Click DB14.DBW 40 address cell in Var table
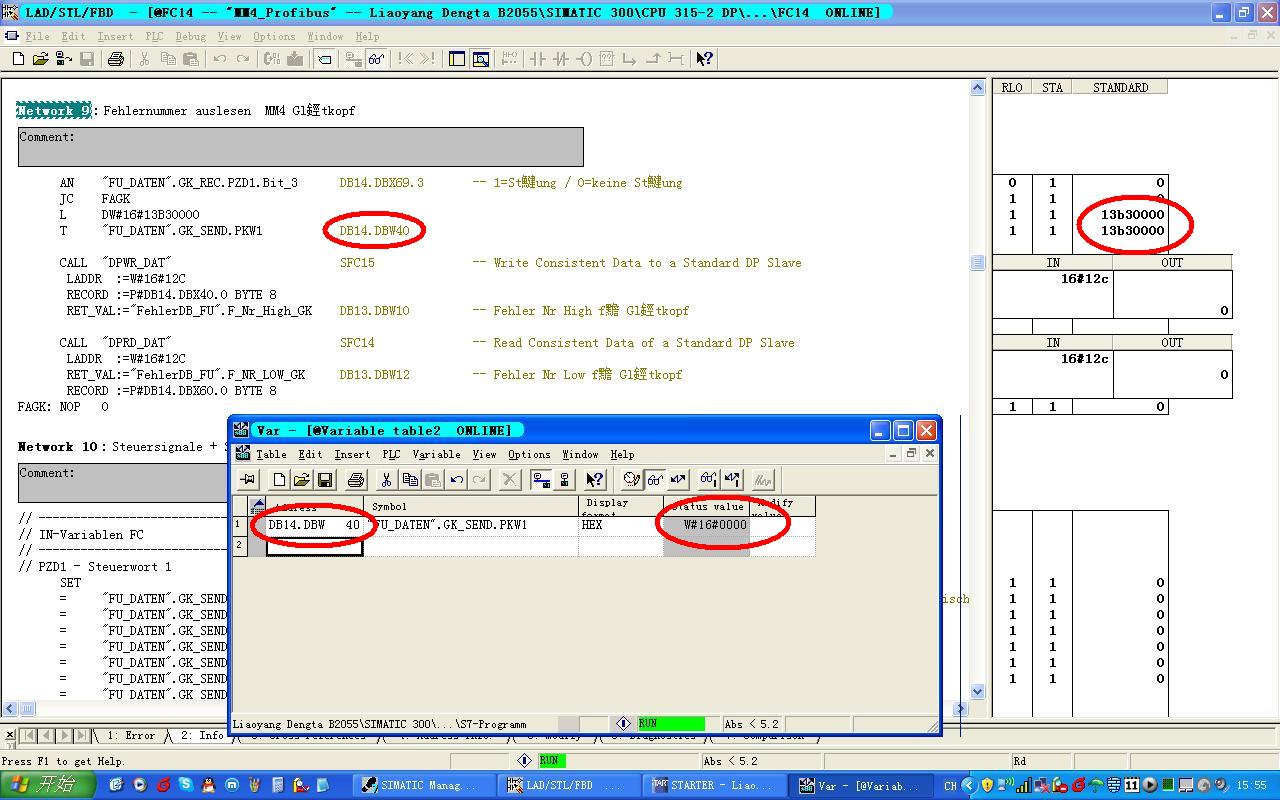This screenshot has height=800, width=1280. [x=314, y=525]
